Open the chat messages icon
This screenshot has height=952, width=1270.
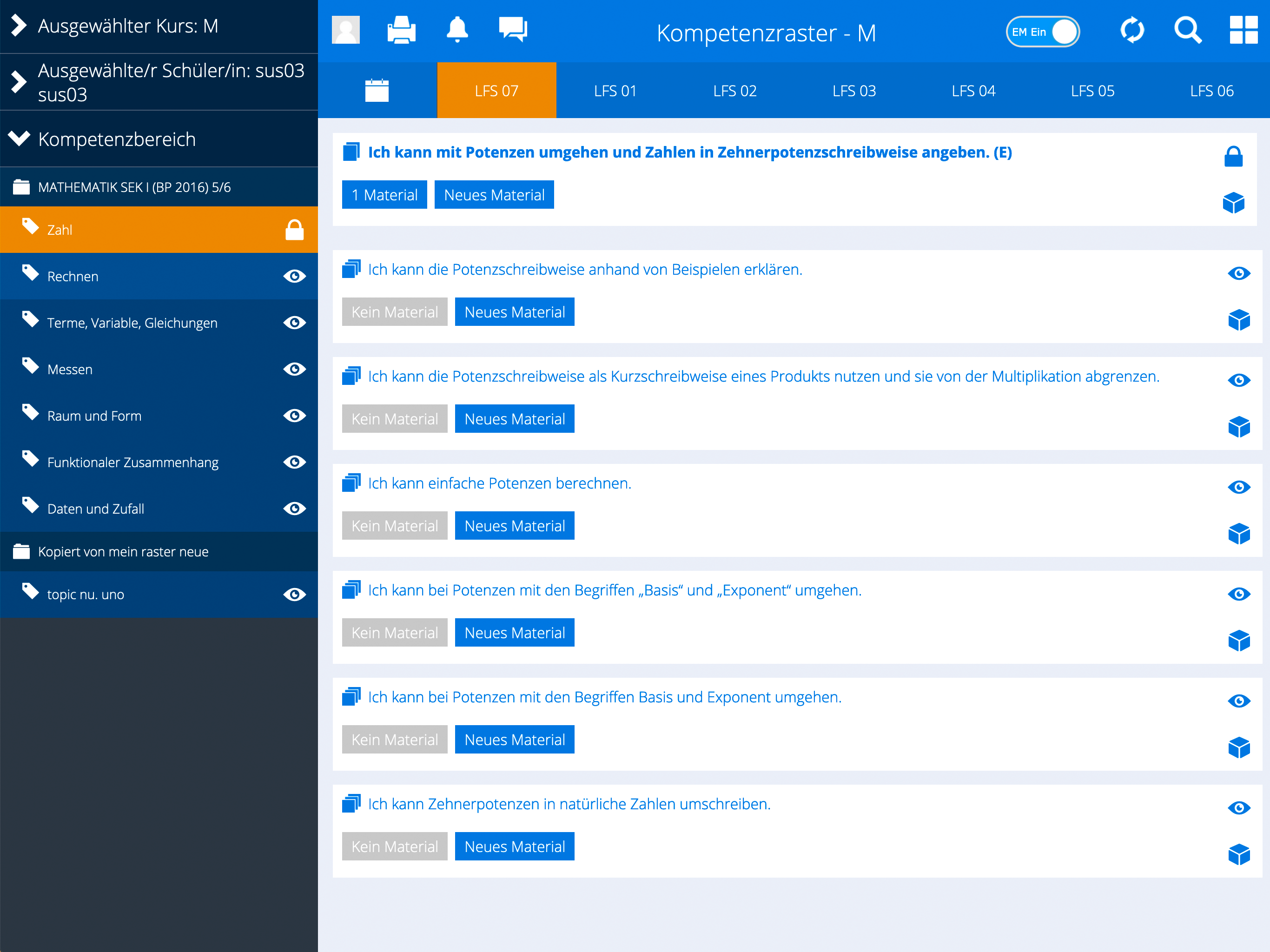513,30
